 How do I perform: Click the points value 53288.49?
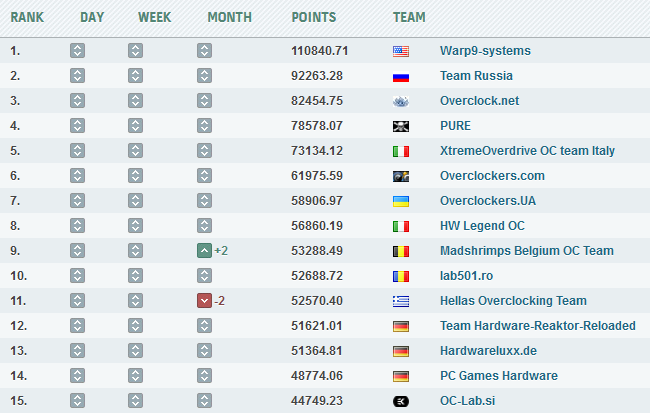click(x=317, y=250)
